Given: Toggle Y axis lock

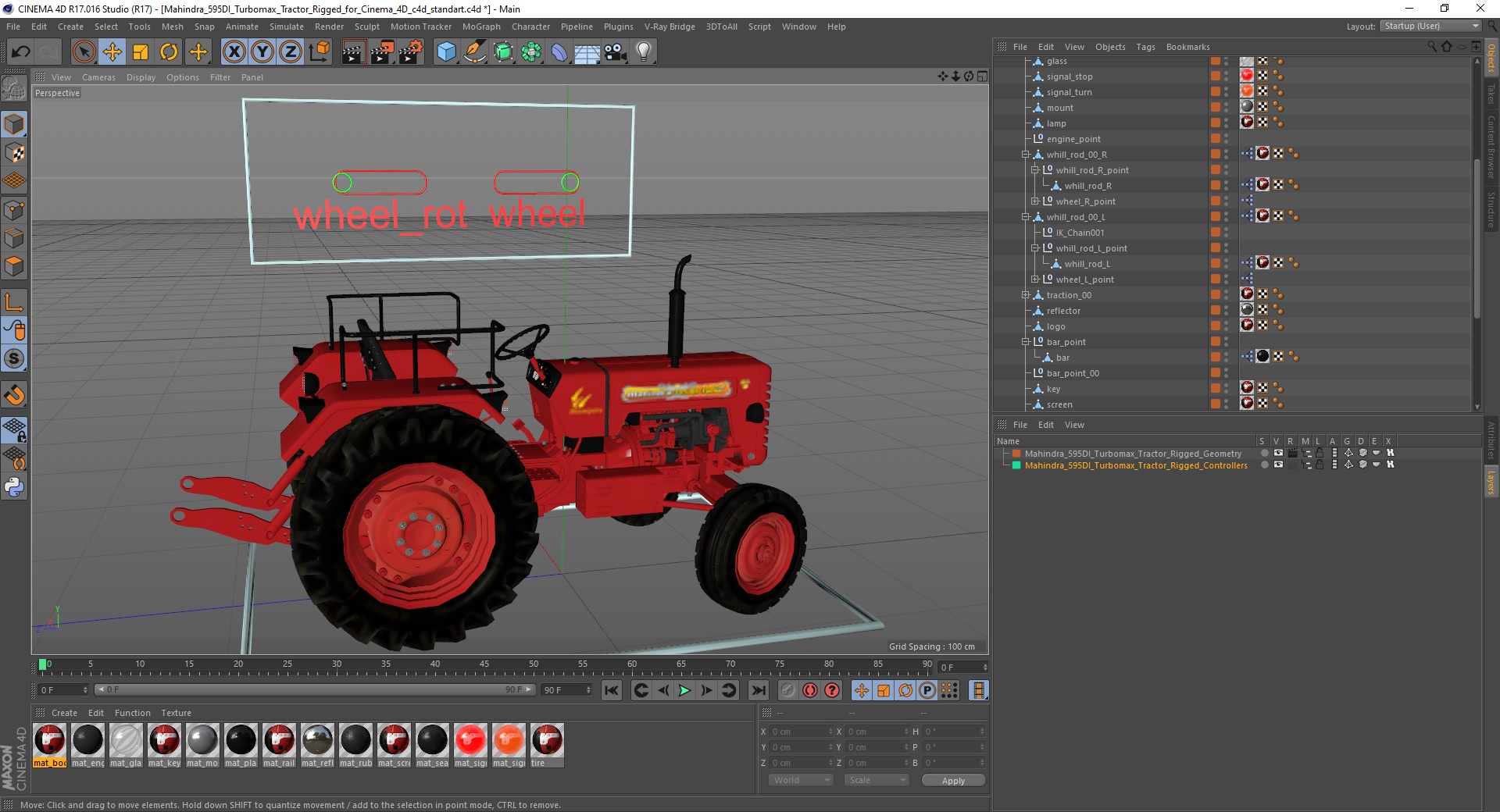Looking at the screenshot, I should 262,52.
